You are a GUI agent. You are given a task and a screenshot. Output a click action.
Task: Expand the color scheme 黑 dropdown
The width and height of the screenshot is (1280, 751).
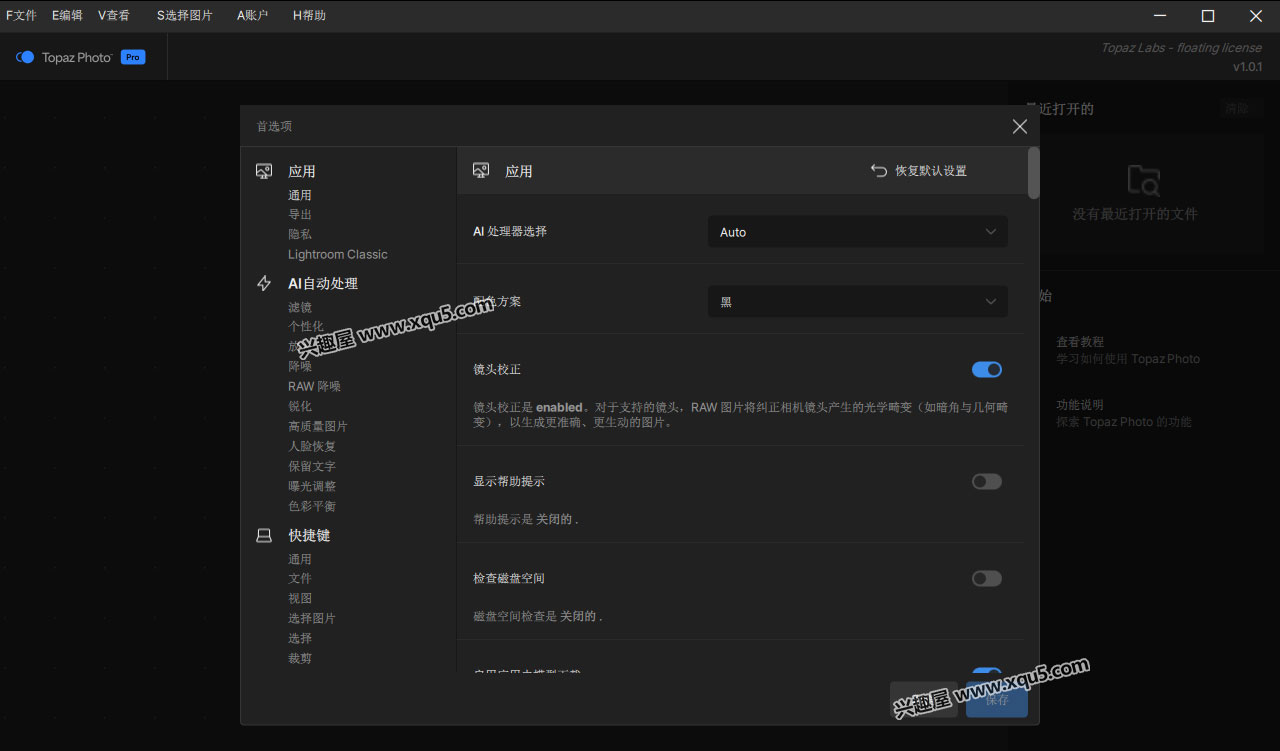(x=857, y=301)
